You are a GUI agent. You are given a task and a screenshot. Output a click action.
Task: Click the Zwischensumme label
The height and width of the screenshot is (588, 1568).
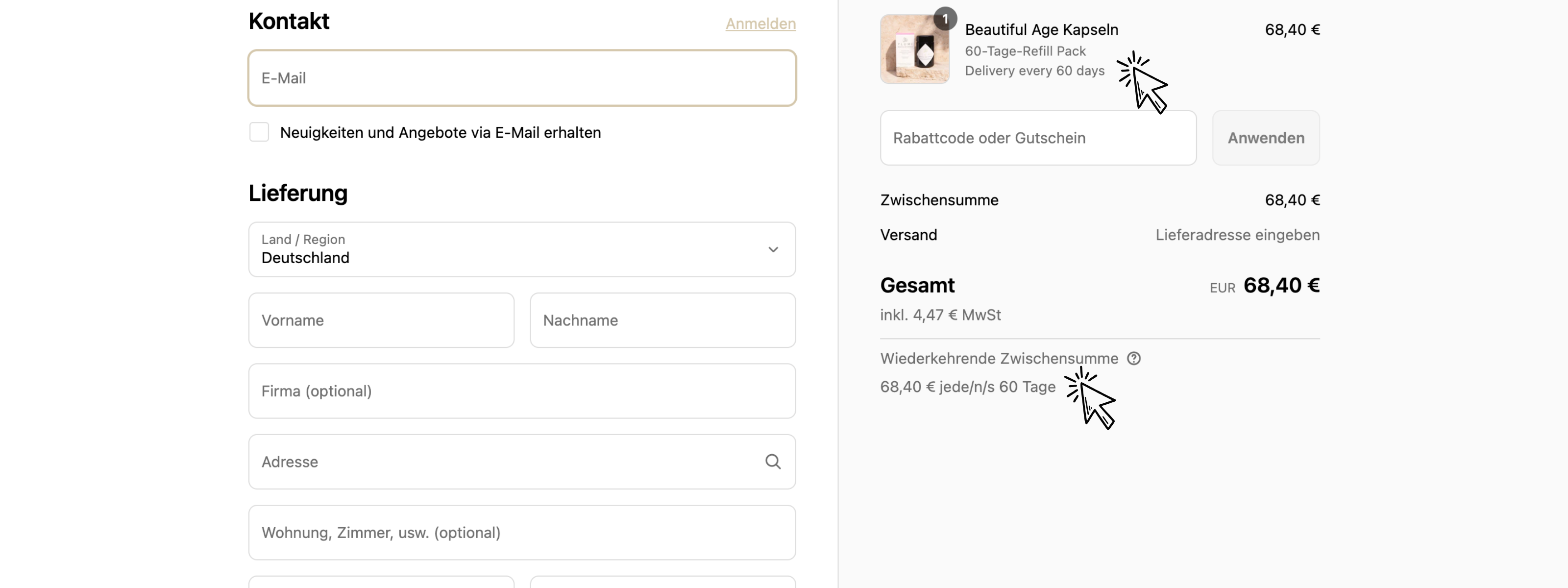(x=939, y=200)
